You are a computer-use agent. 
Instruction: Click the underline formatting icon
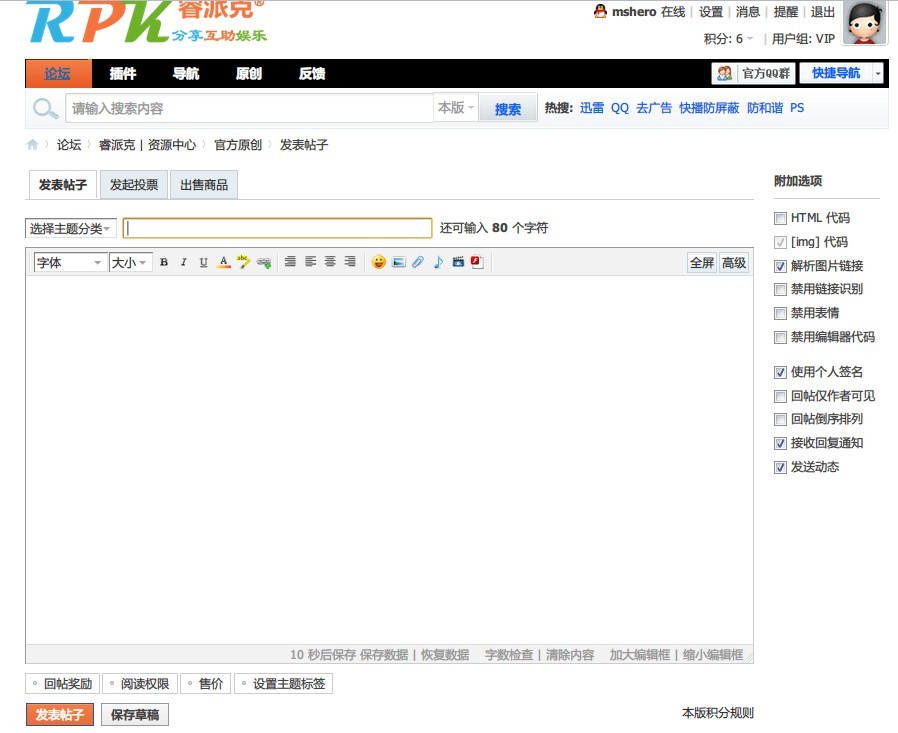[x=204, y=262]
